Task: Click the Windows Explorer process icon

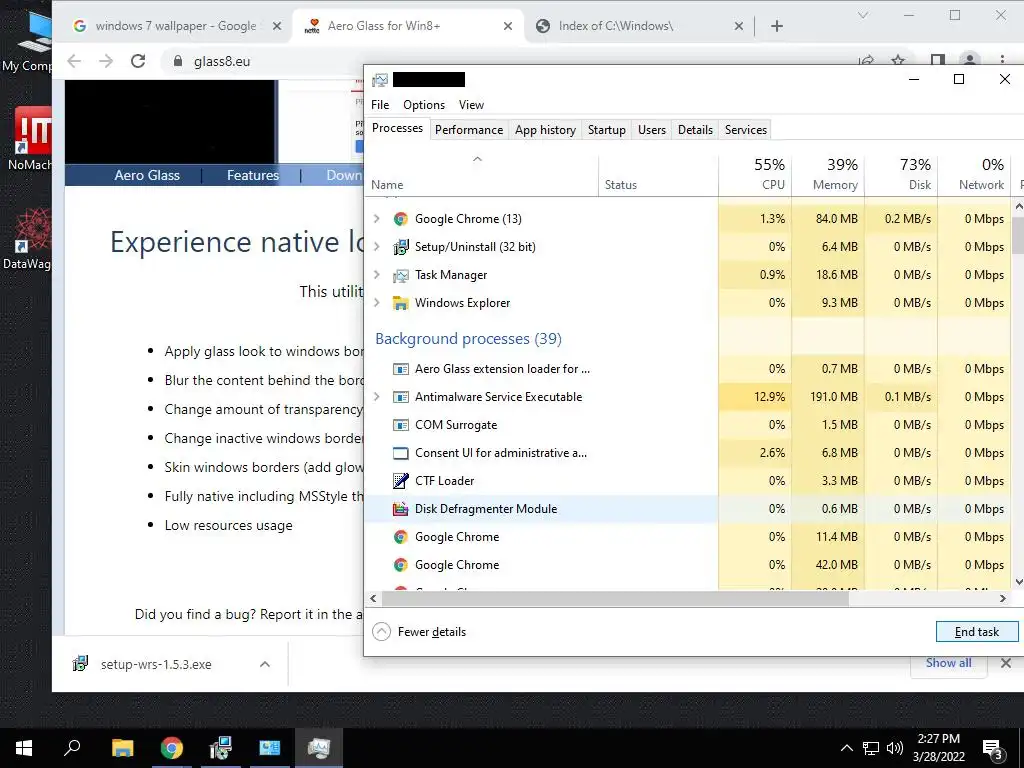Action: 400,303
